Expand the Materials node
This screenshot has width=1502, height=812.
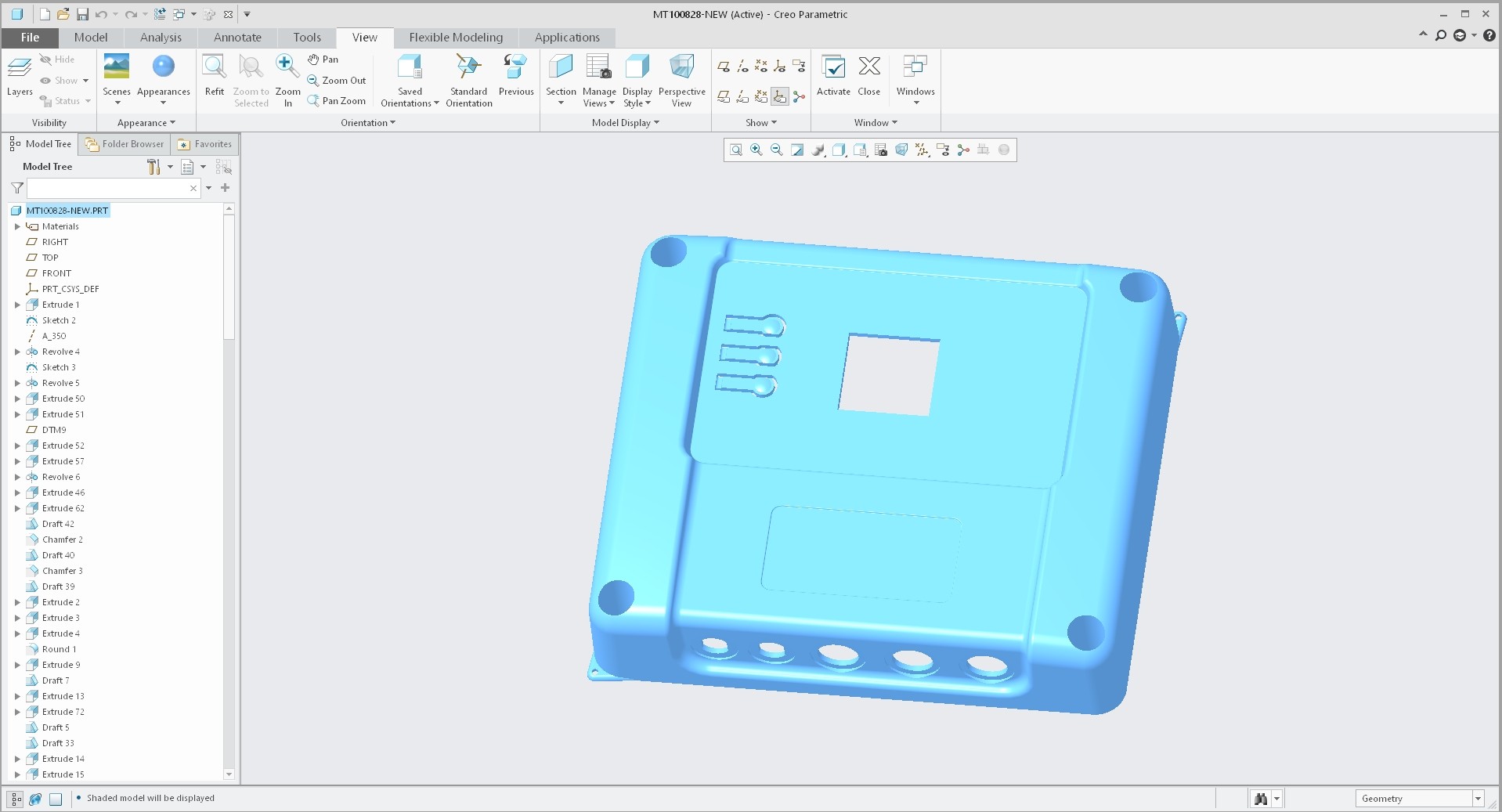point(17,226)
